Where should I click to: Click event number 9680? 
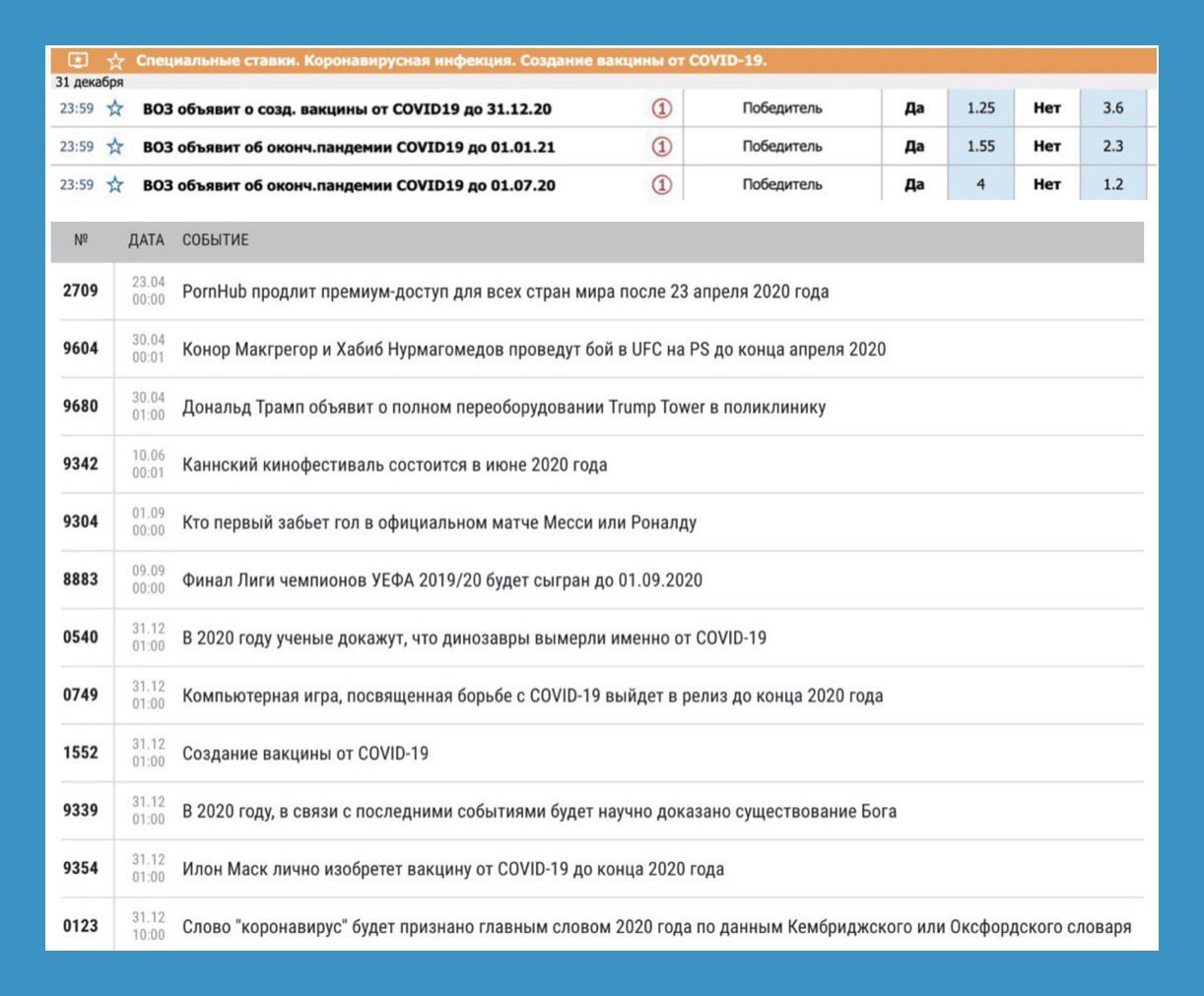[81, 406]
